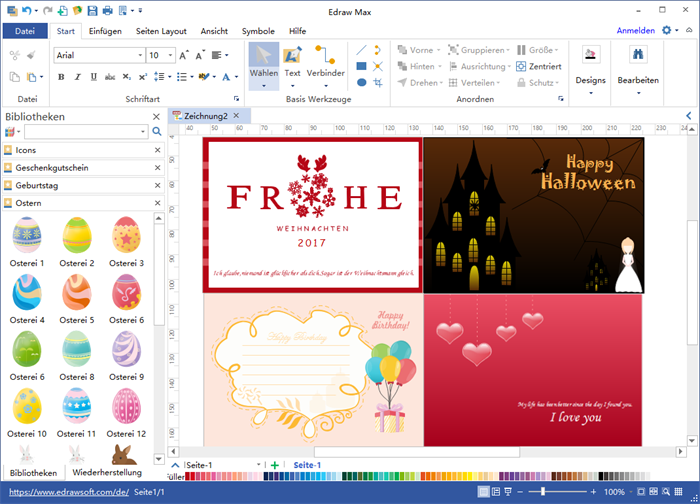
Task: Click the Anmelden sign-in link
Action: (x=636, y=31)
